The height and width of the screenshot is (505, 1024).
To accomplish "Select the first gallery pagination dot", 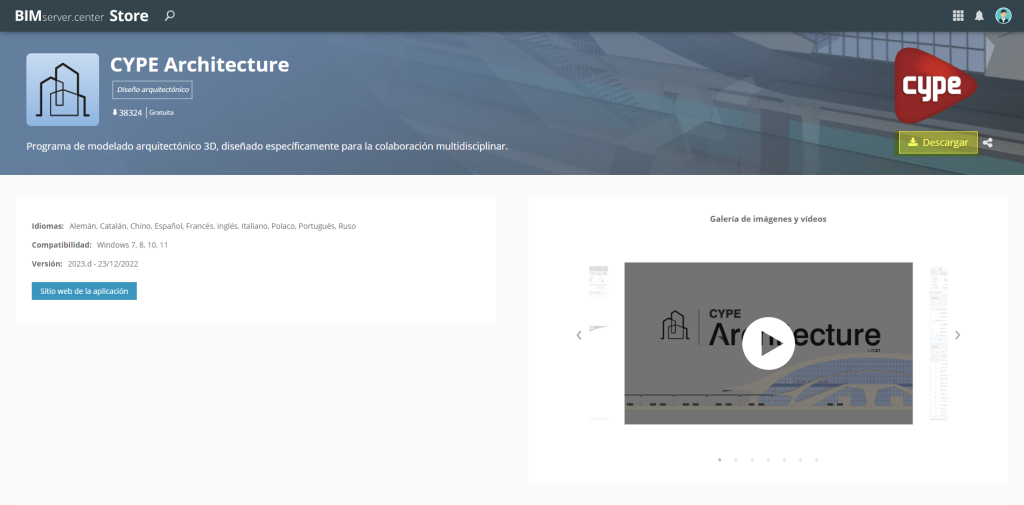I will (x=720, y=460).
